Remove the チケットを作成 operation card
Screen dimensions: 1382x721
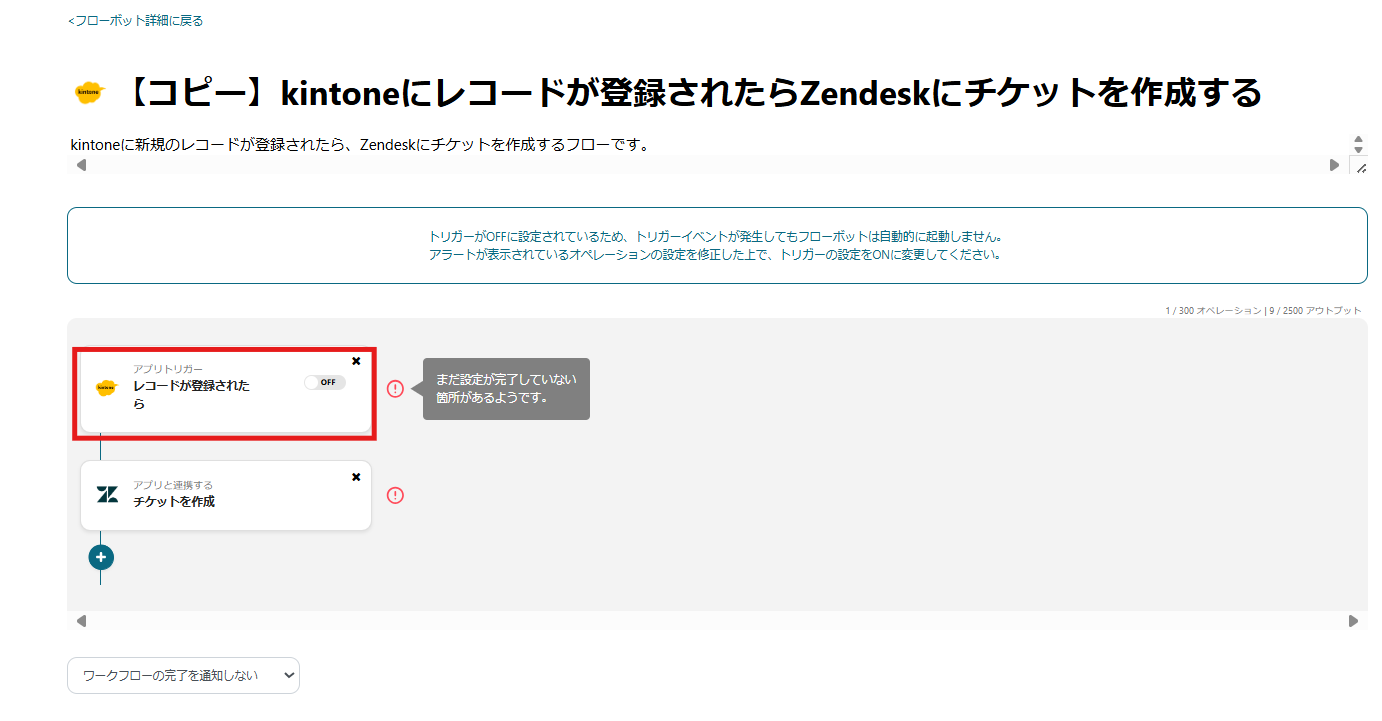[x=356, y=477]
